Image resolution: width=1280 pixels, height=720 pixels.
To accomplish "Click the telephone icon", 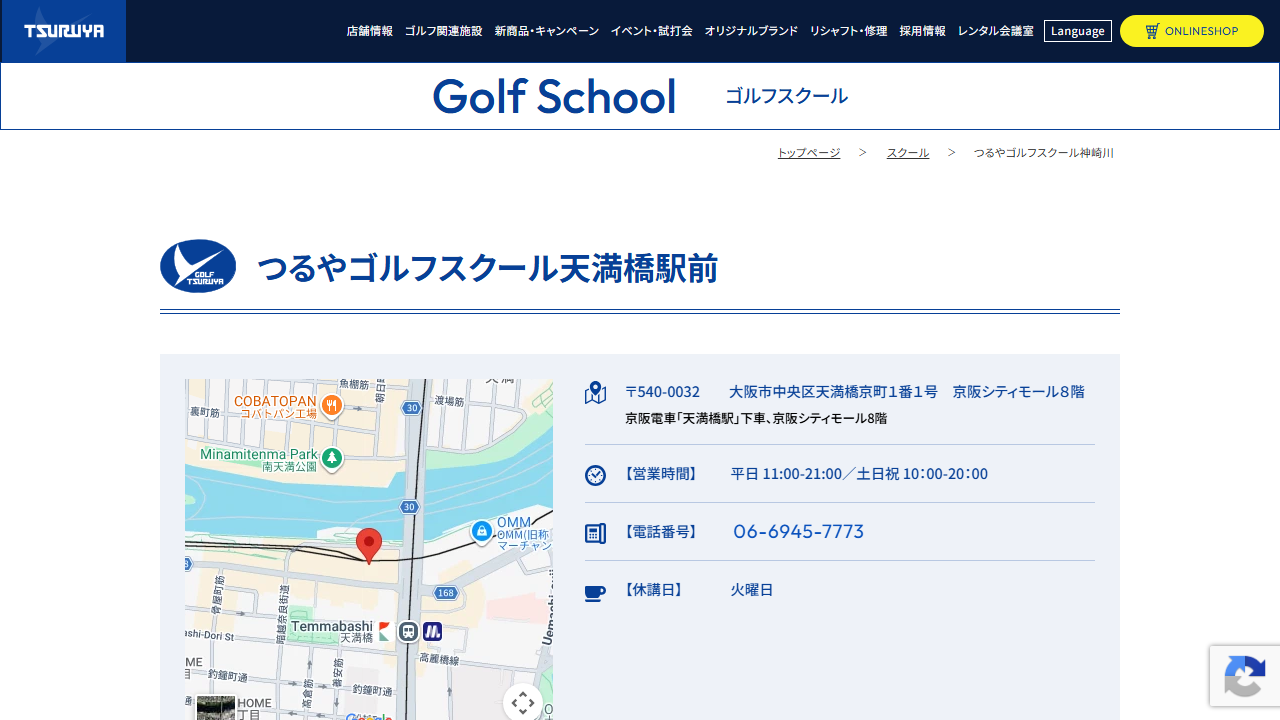I will click(x=596, y=533).
